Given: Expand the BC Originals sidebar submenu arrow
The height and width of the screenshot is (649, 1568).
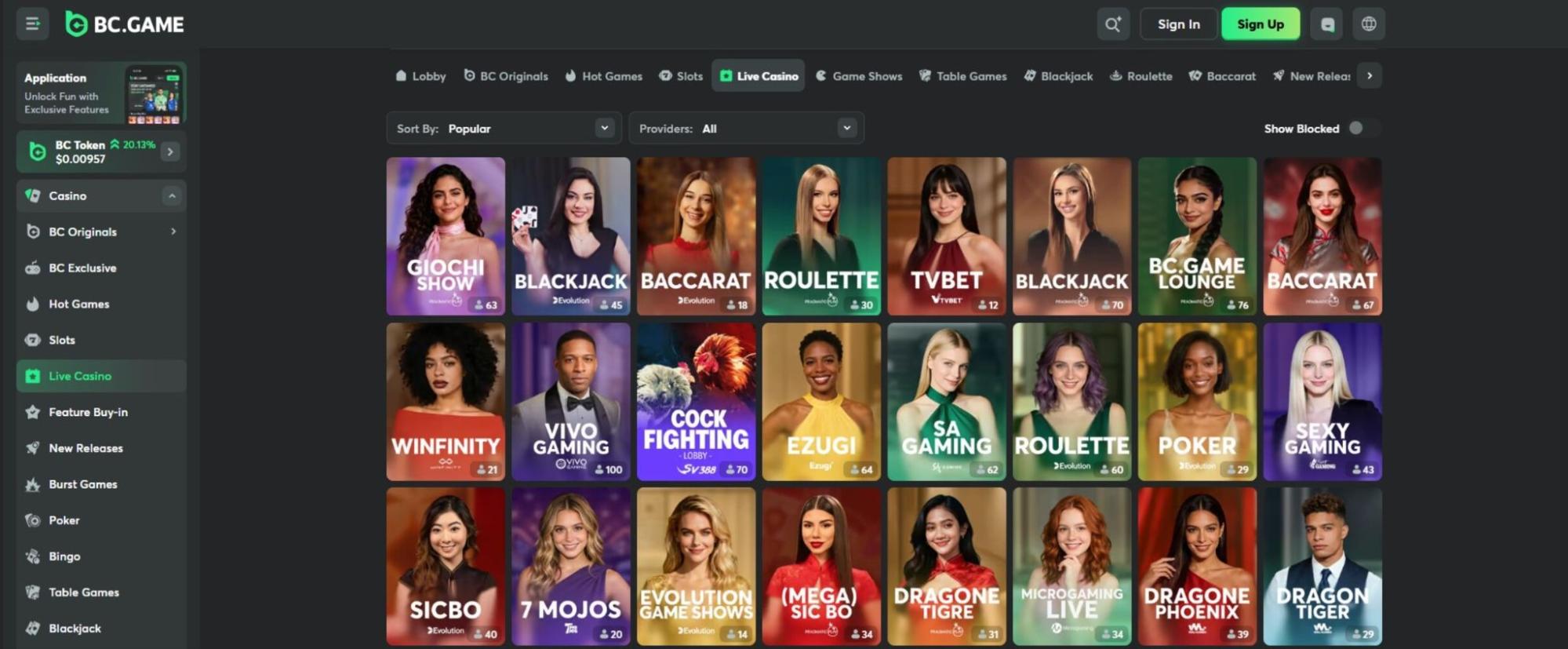Looking at the screenshot, I should pos(173,232).
